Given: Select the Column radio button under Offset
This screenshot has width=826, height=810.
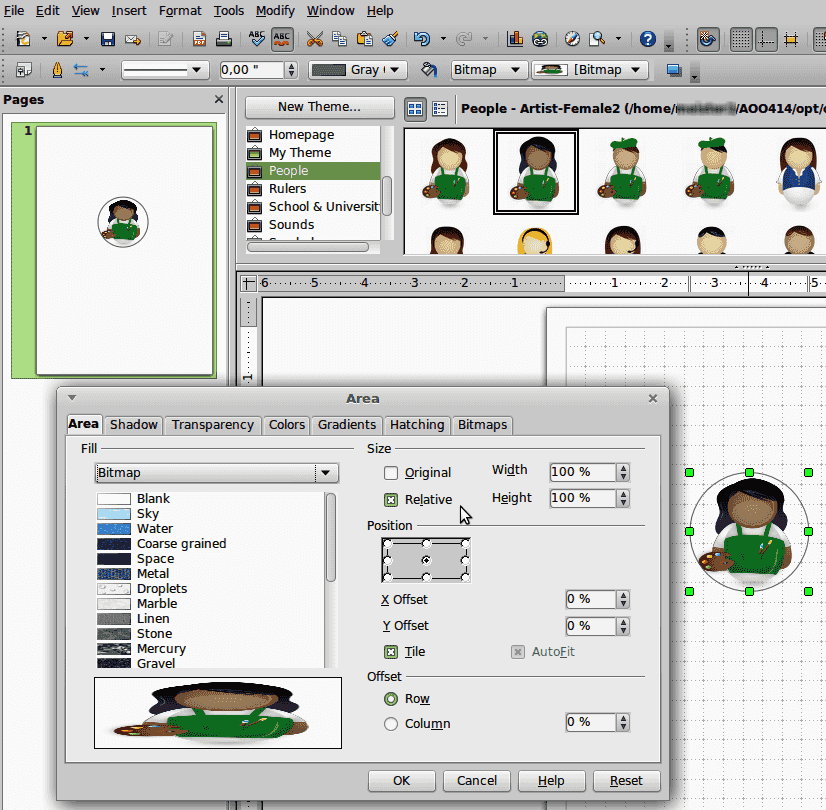Looking at the screenshot, I should 390,722.
